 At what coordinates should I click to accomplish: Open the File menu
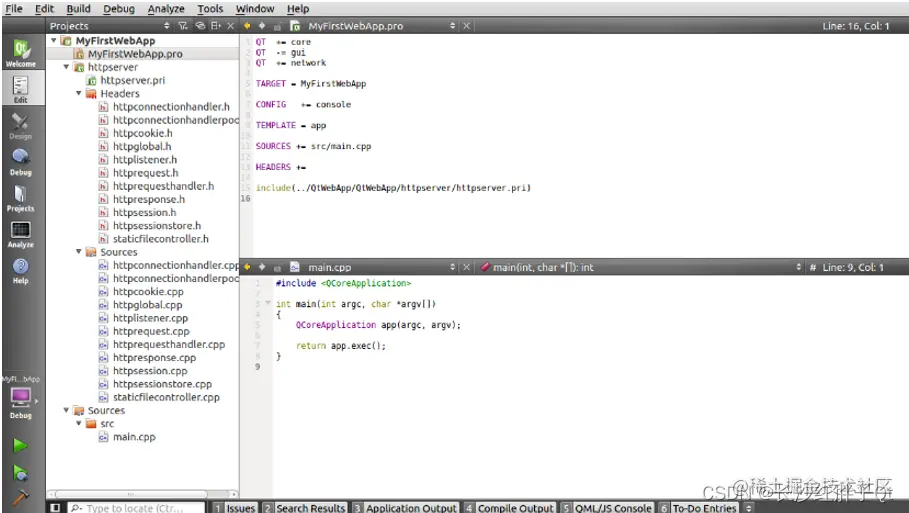point(14,9)
